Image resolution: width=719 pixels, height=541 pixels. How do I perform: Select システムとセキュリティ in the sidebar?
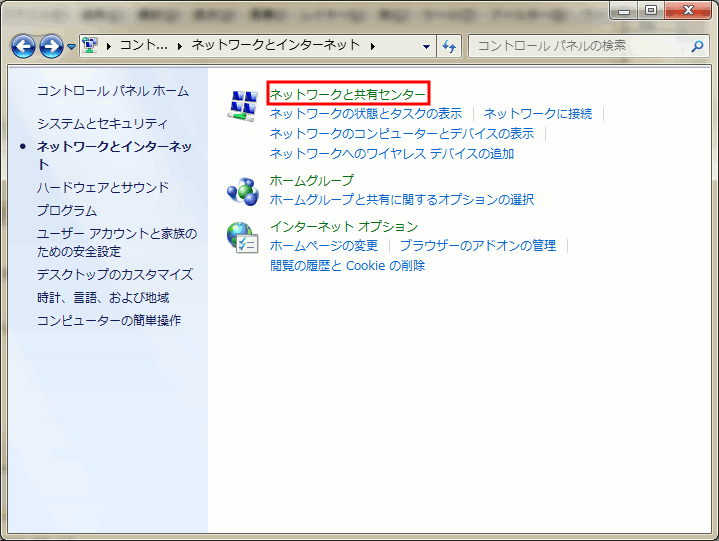tap(102, 123)
